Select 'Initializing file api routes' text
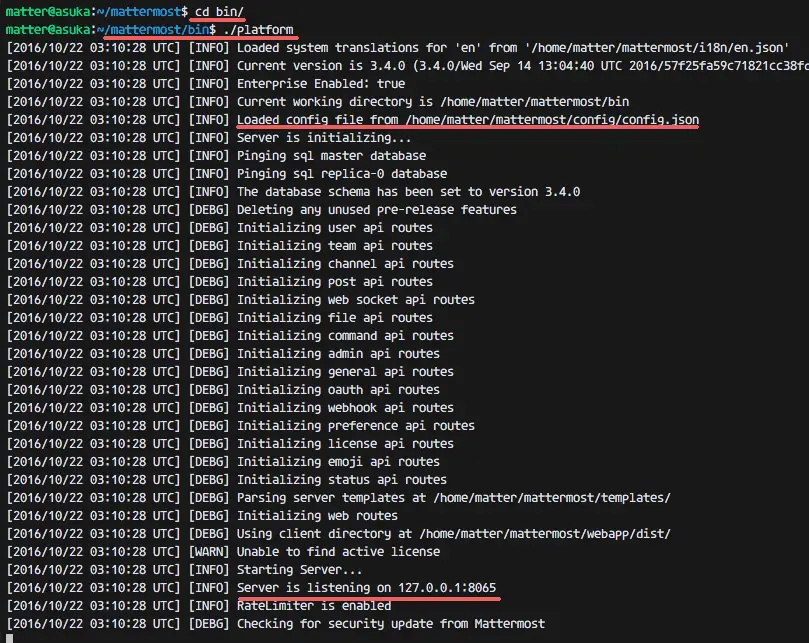Viewport: 809px width, 643px height. 335,318
